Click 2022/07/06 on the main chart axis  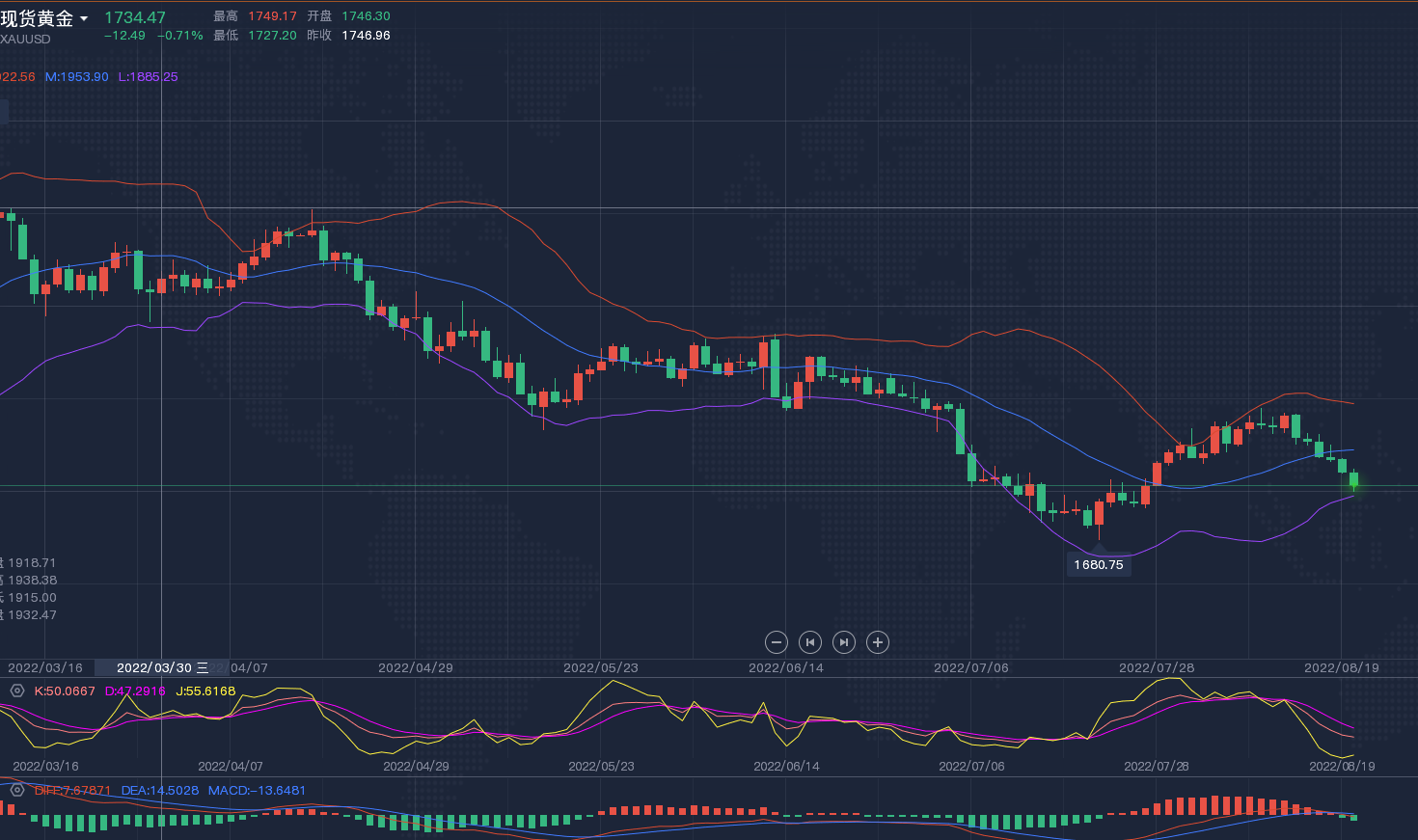971,667
